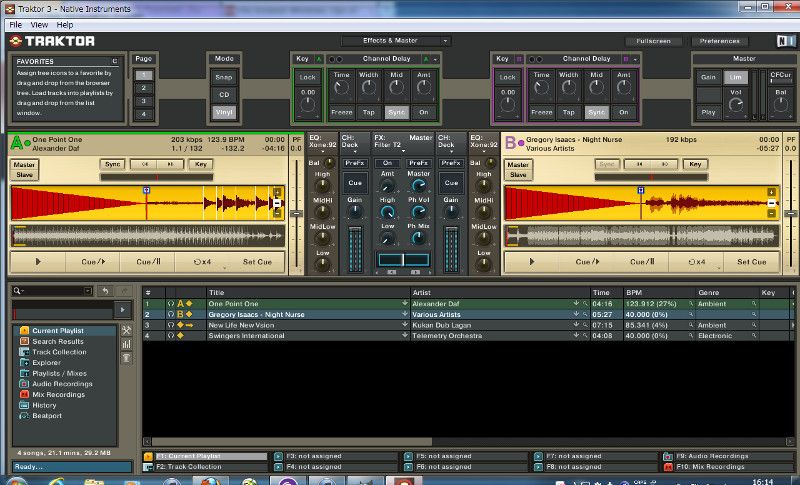Image resolution: width=800 pixels, height=485 pixels.
Task: Toggle the On button for deck A Channel Delay
Action: coord(424,112)
